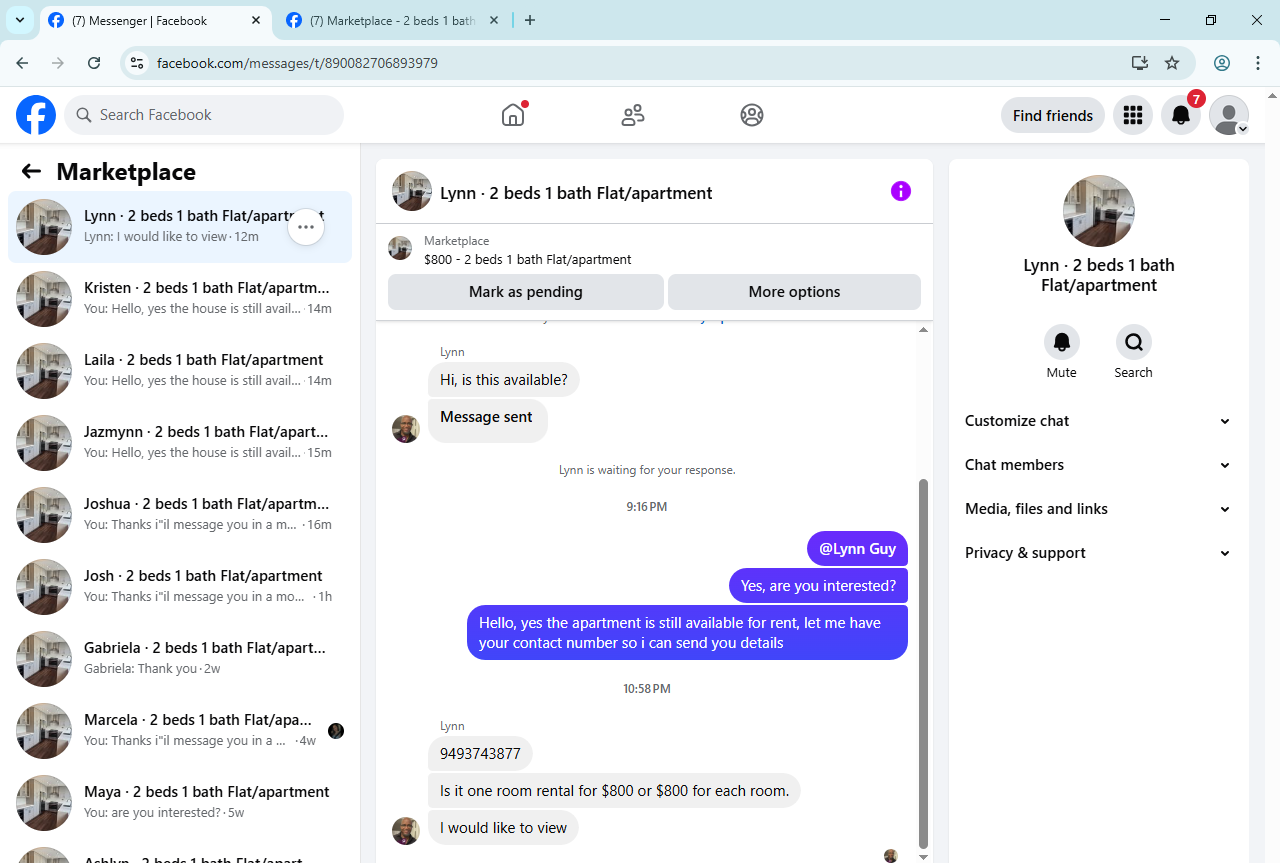Open the large listing photo in the info panel
Image resolution: width=1280 pixels, height=863 pixels.
point(1098,211)
